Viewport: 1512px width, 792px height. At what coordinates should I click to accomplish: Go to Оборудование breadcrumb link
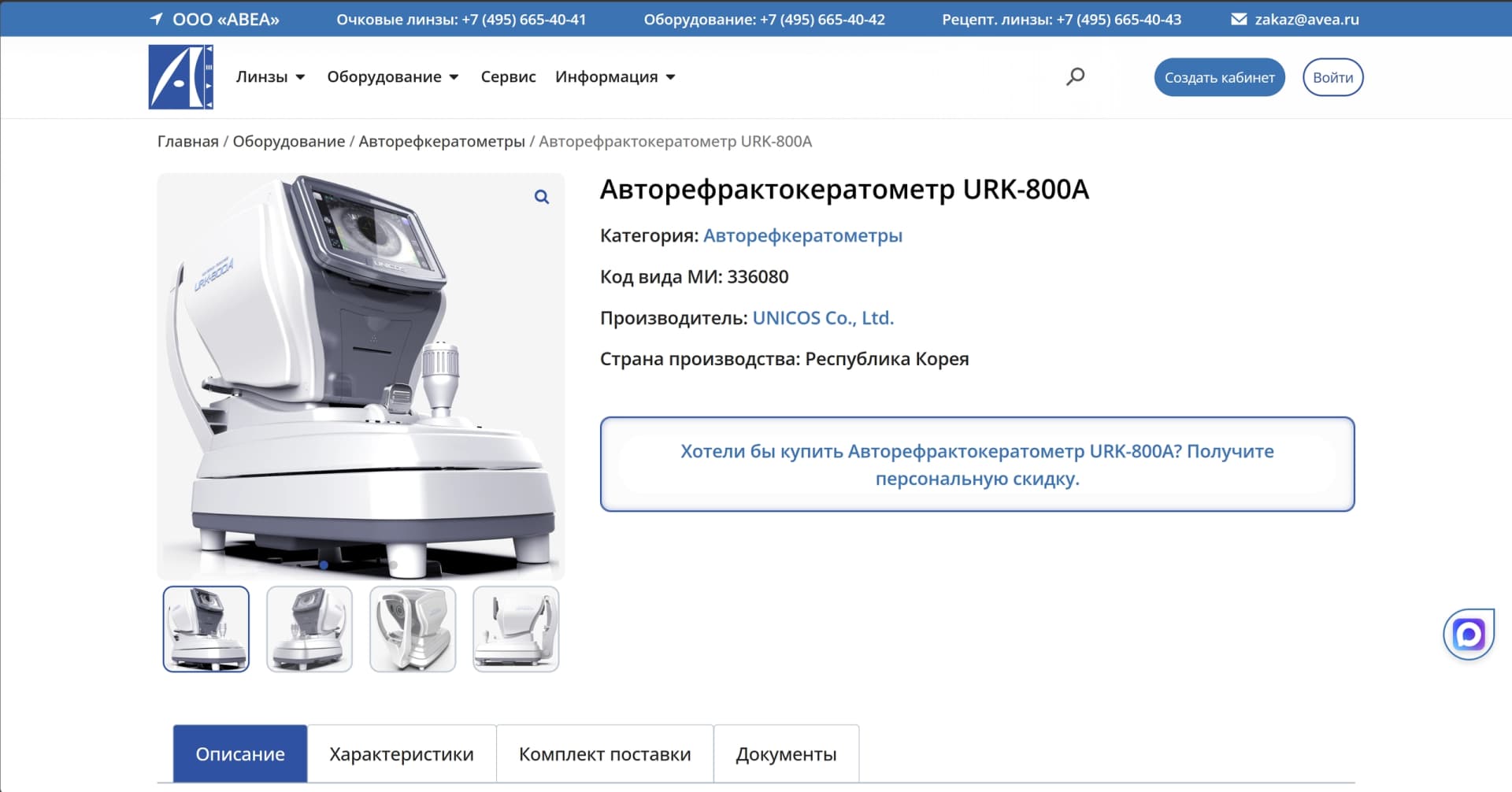click(x=289, y=141)
